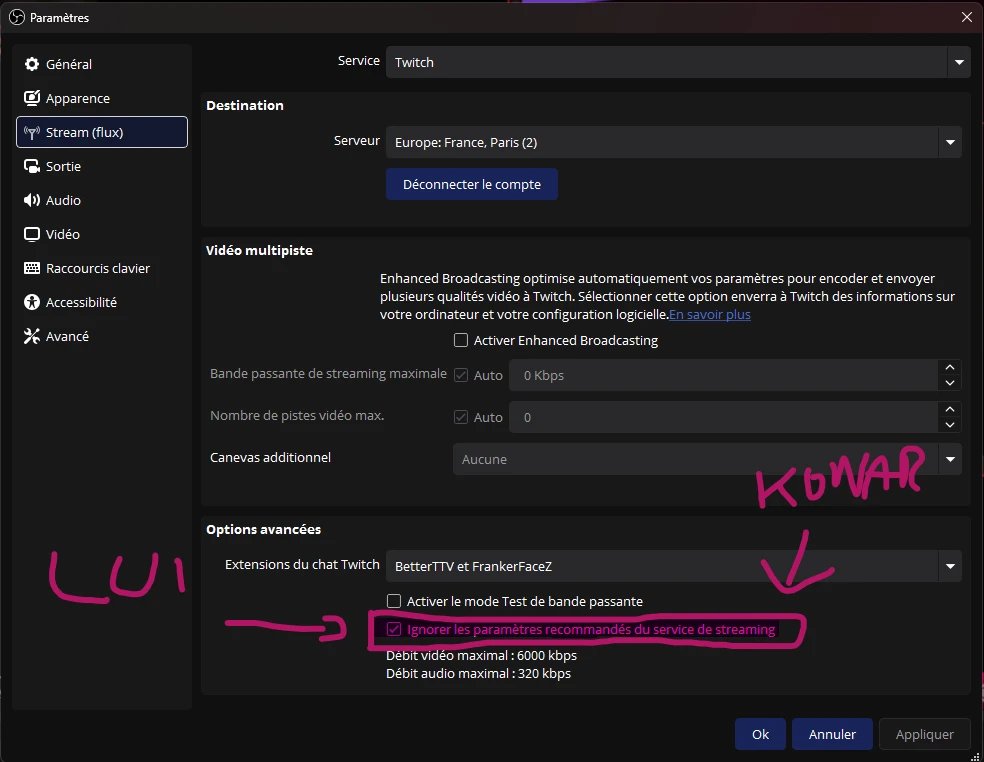Click the Apparence icon in sidebar
Viewport: 984px width, 762px height.
(x=31, y=98)
